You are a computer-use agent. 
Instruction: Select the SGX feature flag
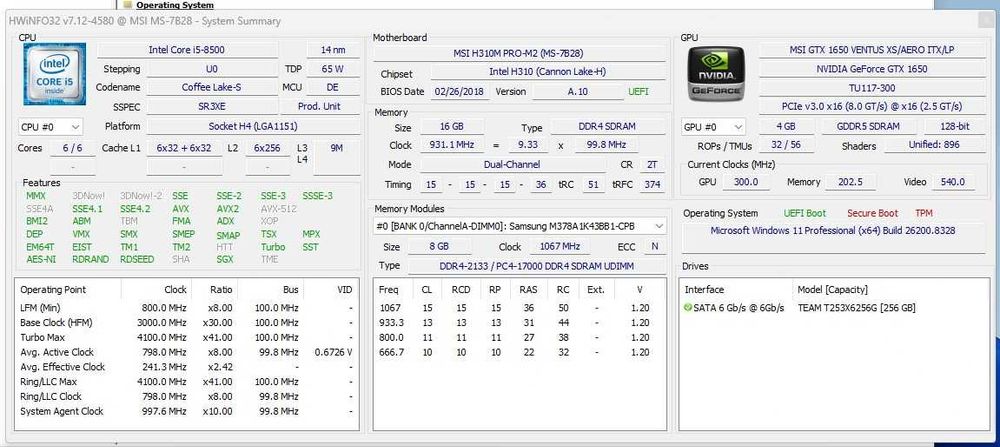tap(224, 260)
